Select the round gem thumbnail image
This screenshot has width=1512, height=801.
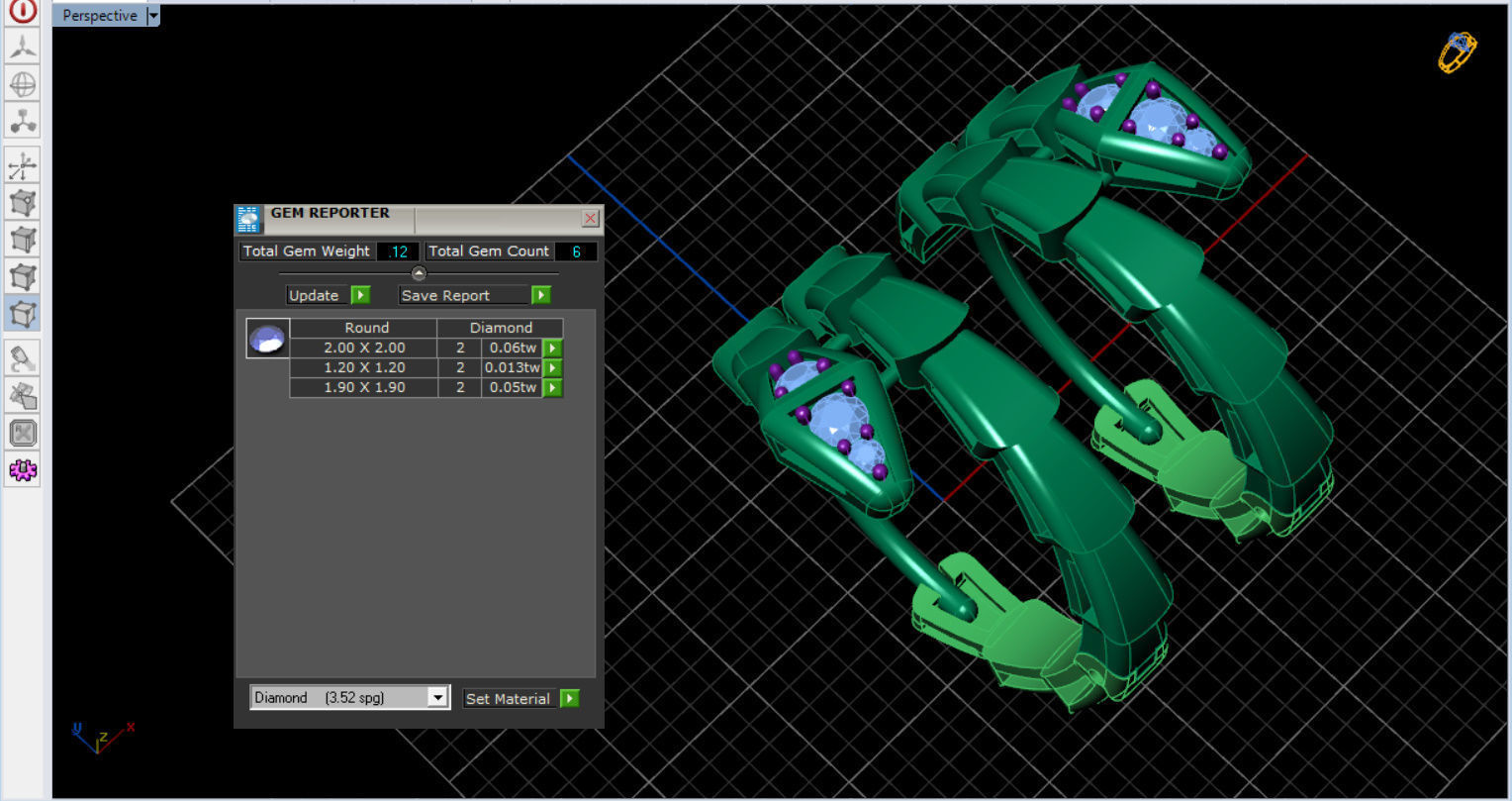267,339
